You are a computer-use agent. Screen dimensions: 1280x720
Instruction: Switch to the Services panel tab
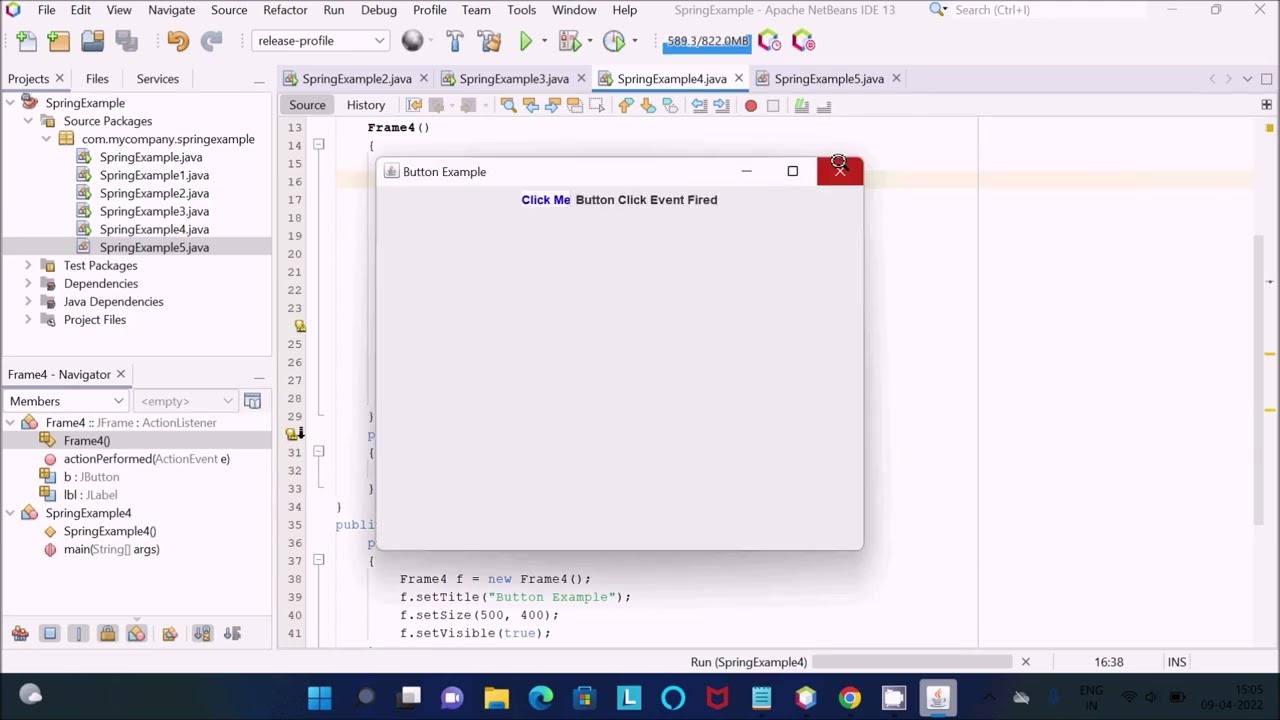158,79
